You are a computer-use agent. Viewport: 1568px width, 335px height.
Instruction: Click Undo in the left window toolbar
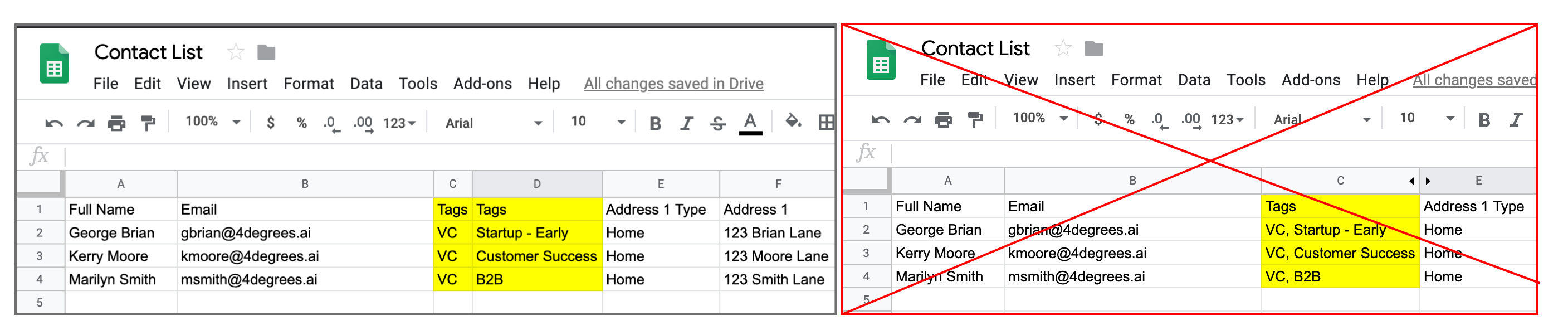click(53, 124)
